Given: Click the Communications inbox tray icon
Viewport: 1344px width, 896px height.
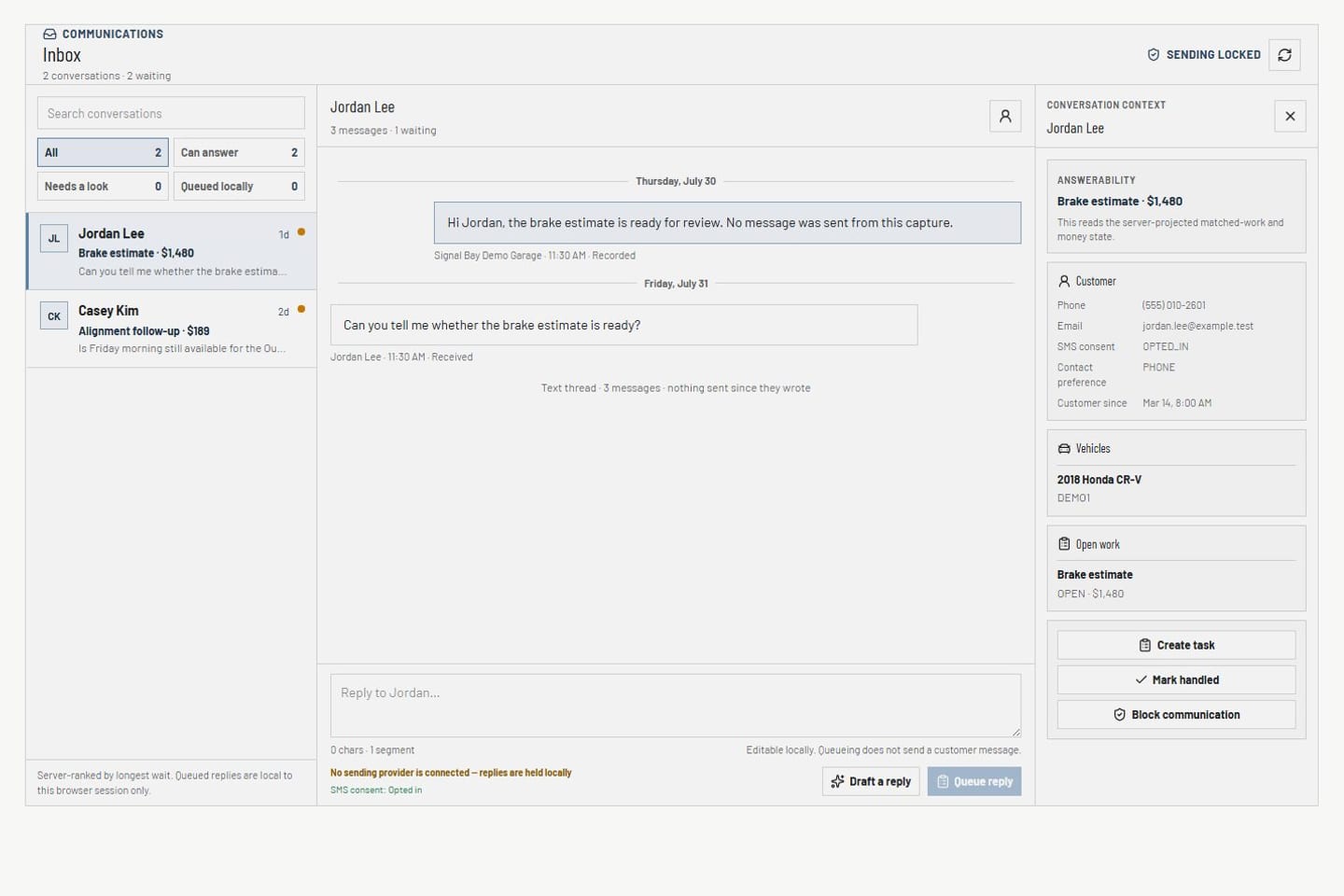Looking at the screenshot, I should coord(49,35).
